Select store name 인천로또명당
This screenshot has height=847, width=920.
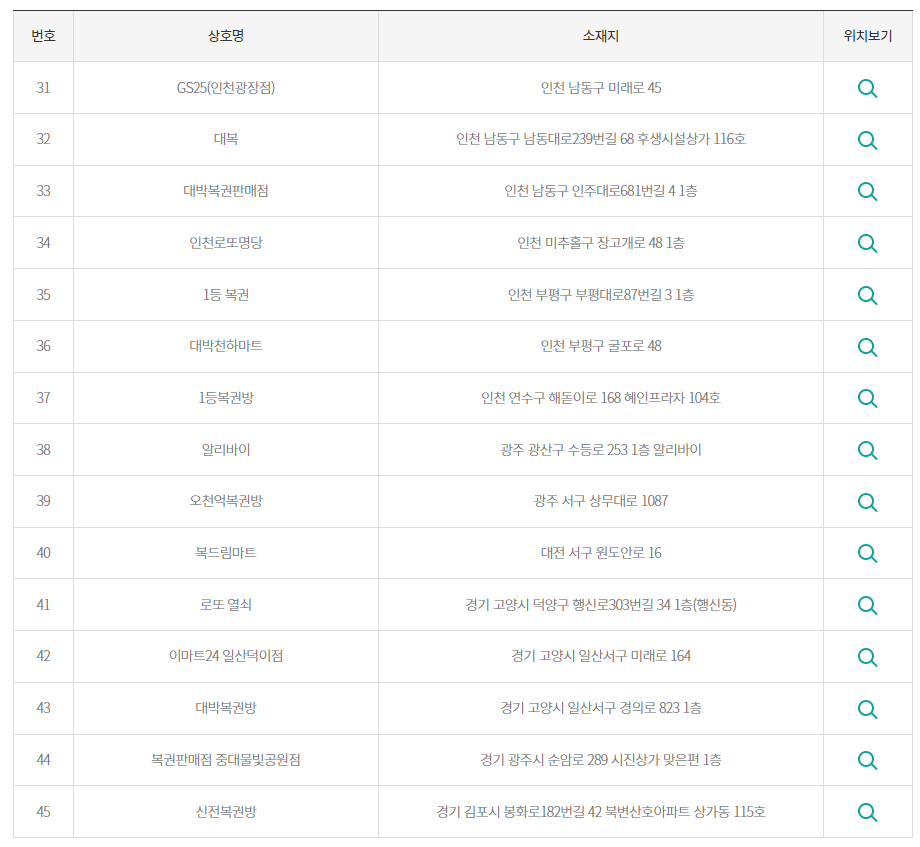(226, 242)
